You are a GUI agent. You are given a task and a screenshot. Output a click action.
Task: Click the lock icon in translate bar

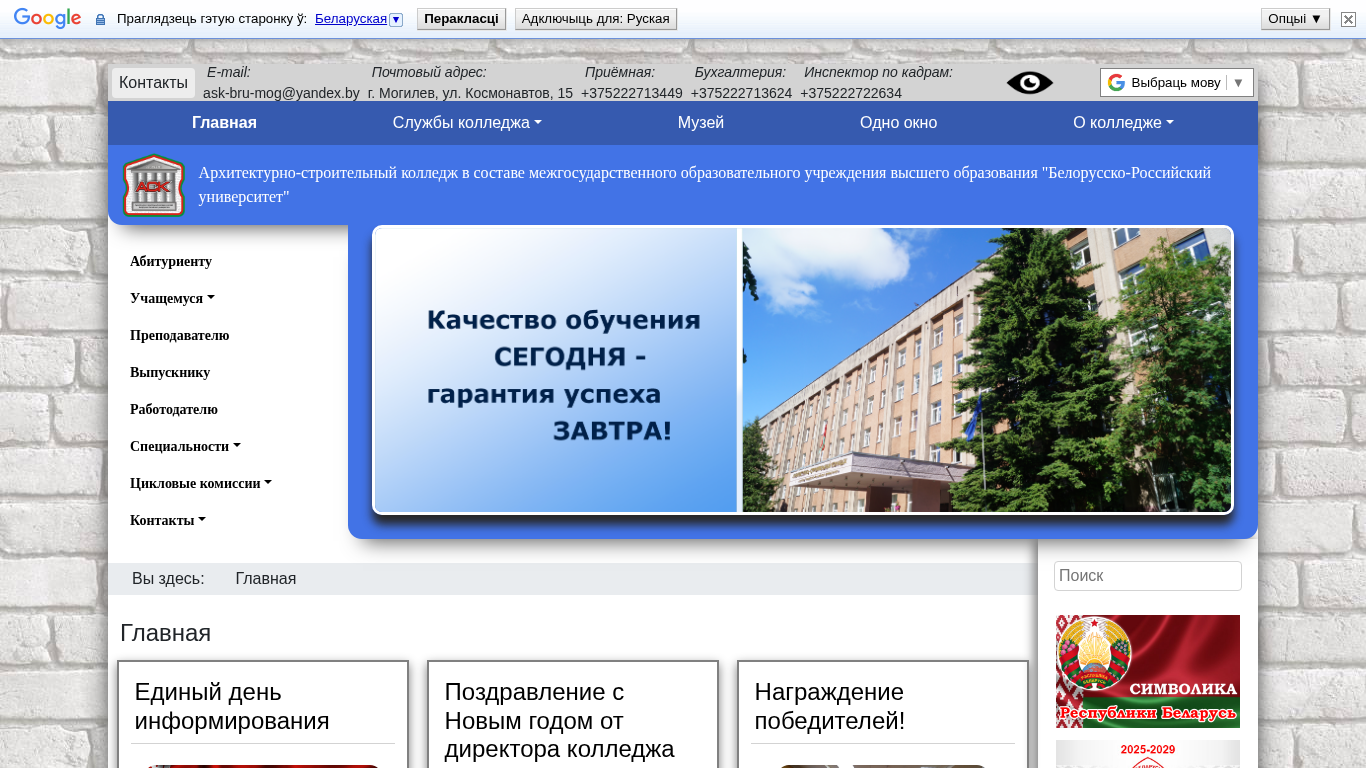coord(100,19)
